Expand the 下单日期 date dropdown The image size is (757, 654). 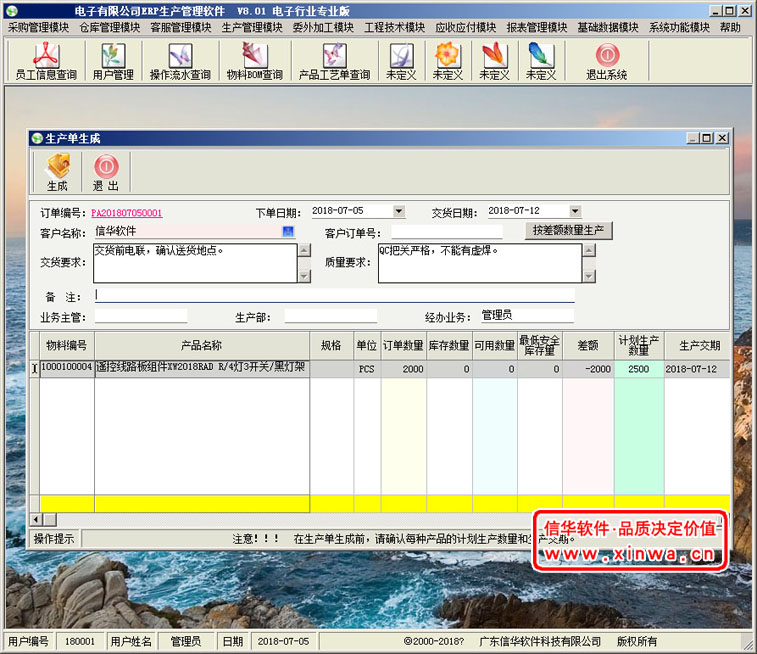point(398,212)
